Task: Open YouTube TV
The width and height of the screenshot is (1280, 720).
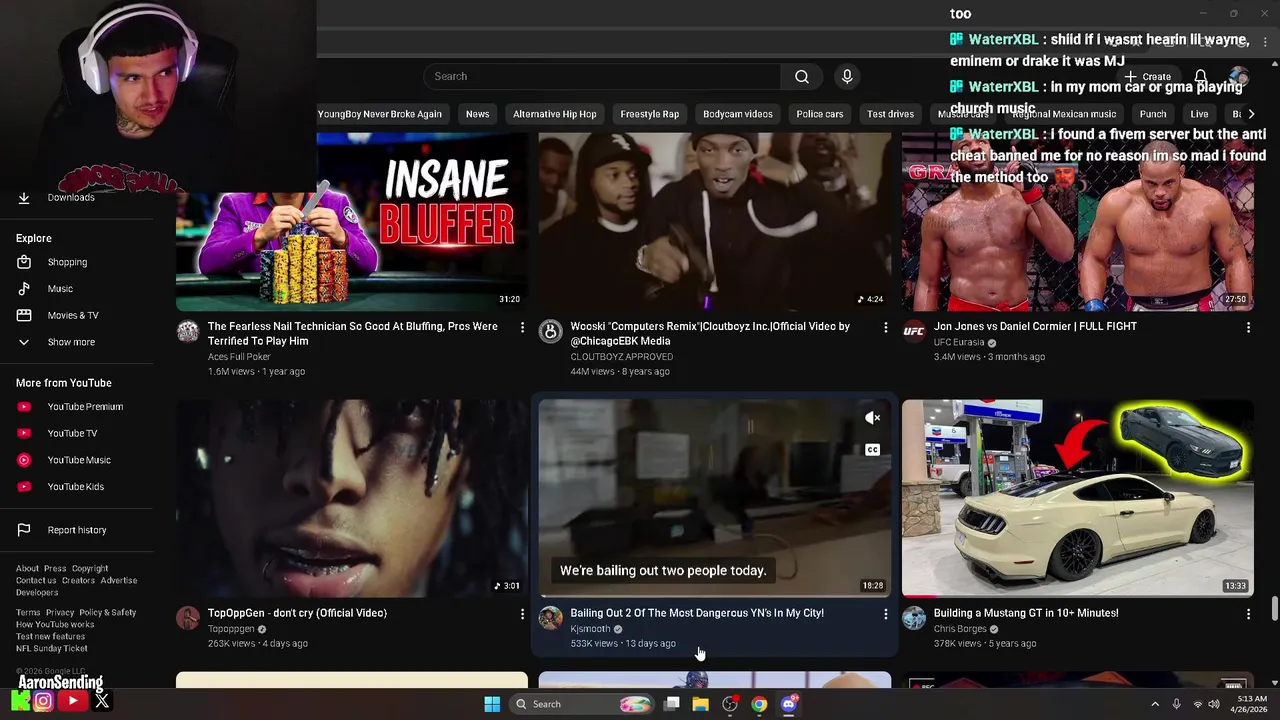Action: [x=72, y=434]
